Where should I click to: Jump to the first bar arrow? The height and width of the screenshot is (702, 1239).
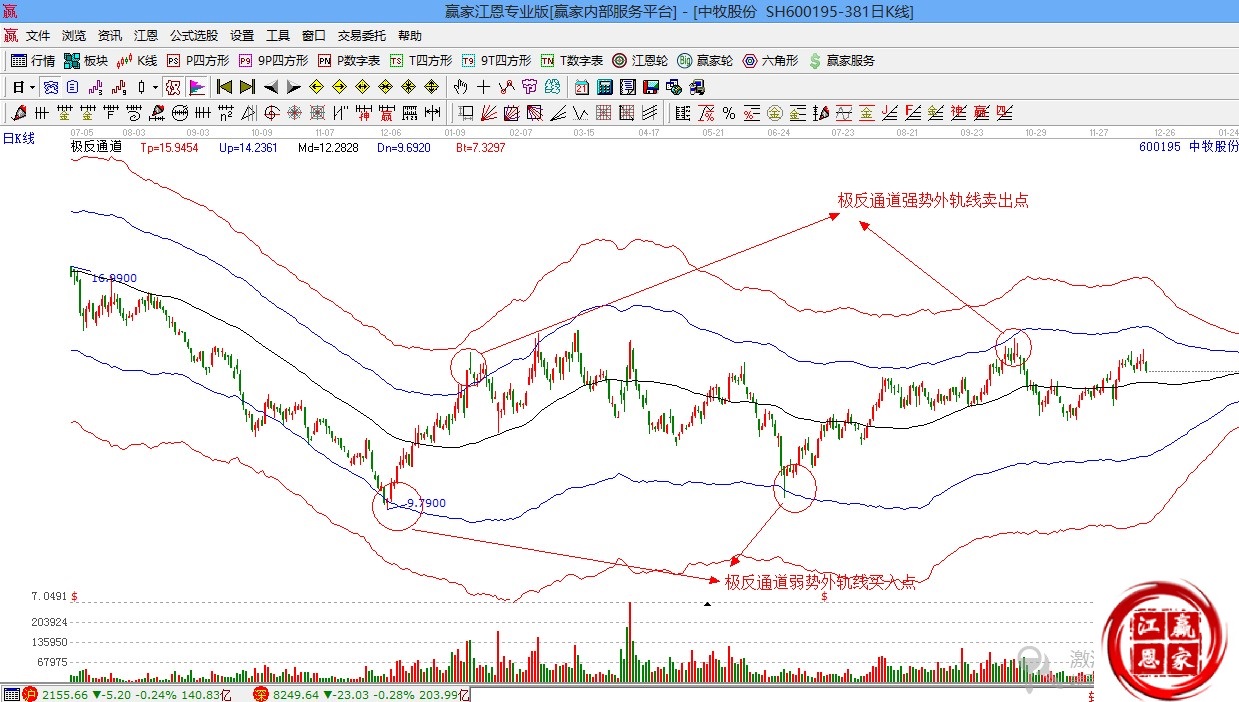coord(224,87)
